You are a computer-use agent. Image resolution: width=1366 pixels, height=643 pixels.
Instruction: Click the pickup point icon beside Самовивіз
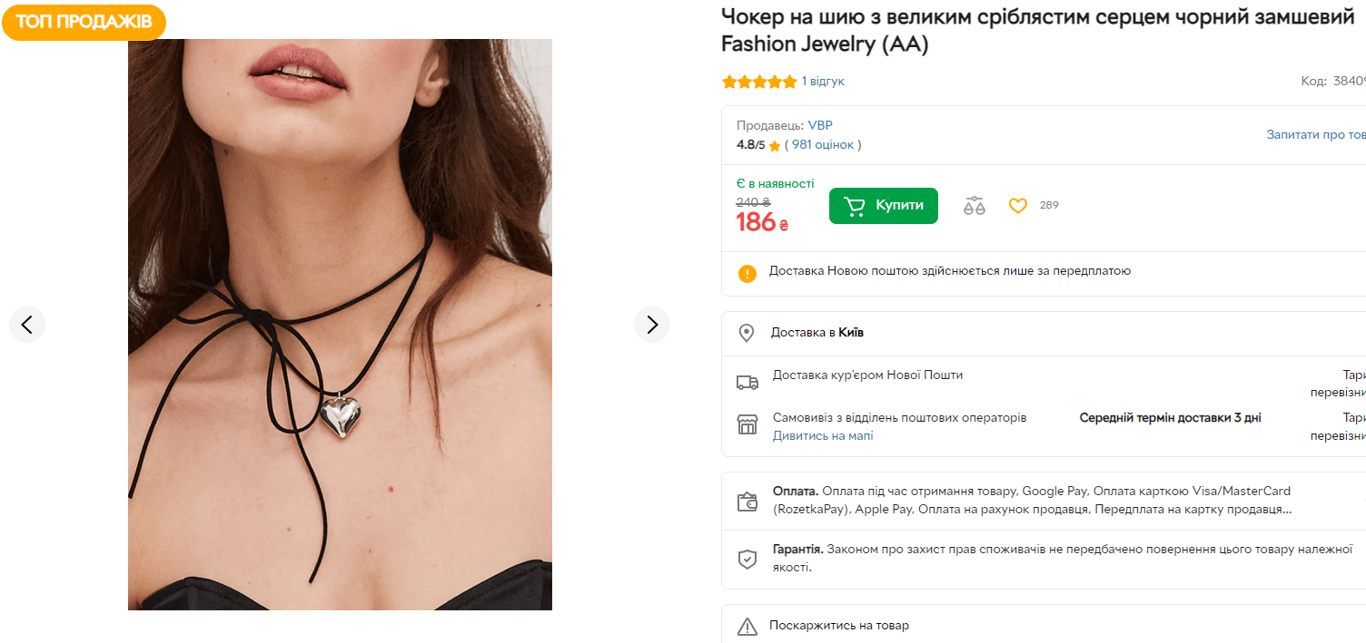click(x=747, y=424)
